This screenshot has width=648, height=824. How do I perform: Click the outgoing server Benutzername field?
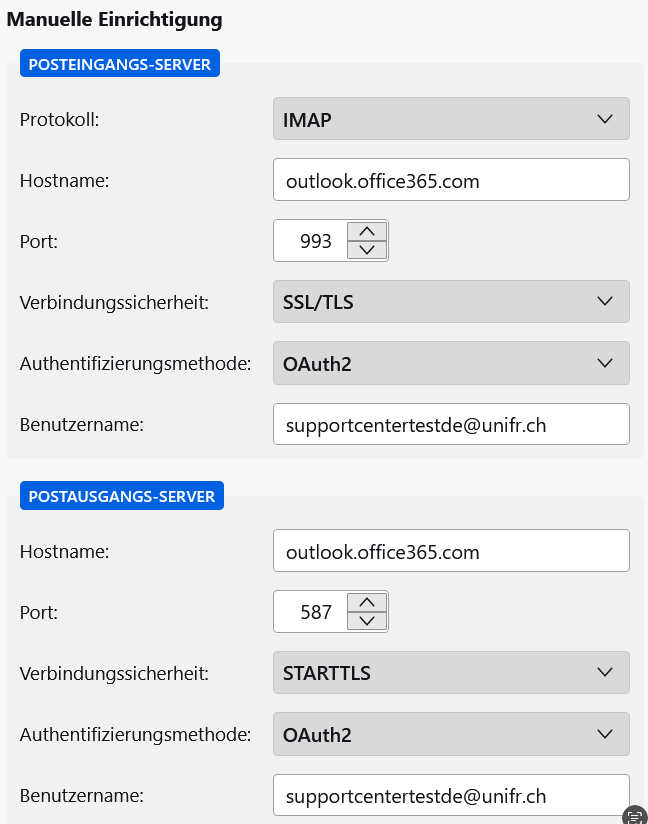(451, 796)
